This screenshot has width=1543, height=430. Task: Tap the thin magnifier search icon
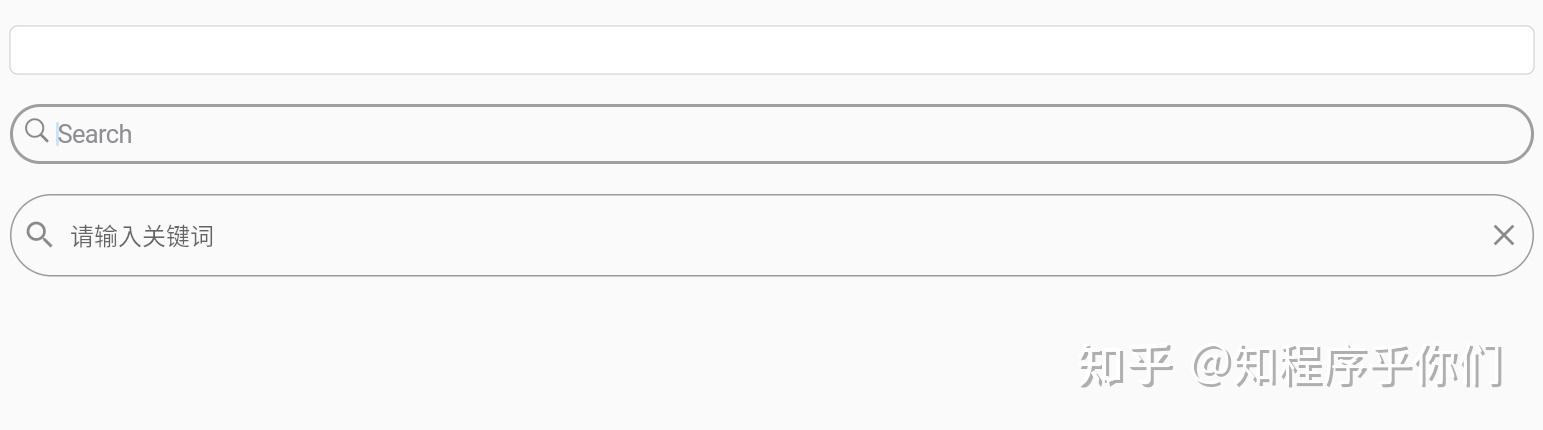37,131
